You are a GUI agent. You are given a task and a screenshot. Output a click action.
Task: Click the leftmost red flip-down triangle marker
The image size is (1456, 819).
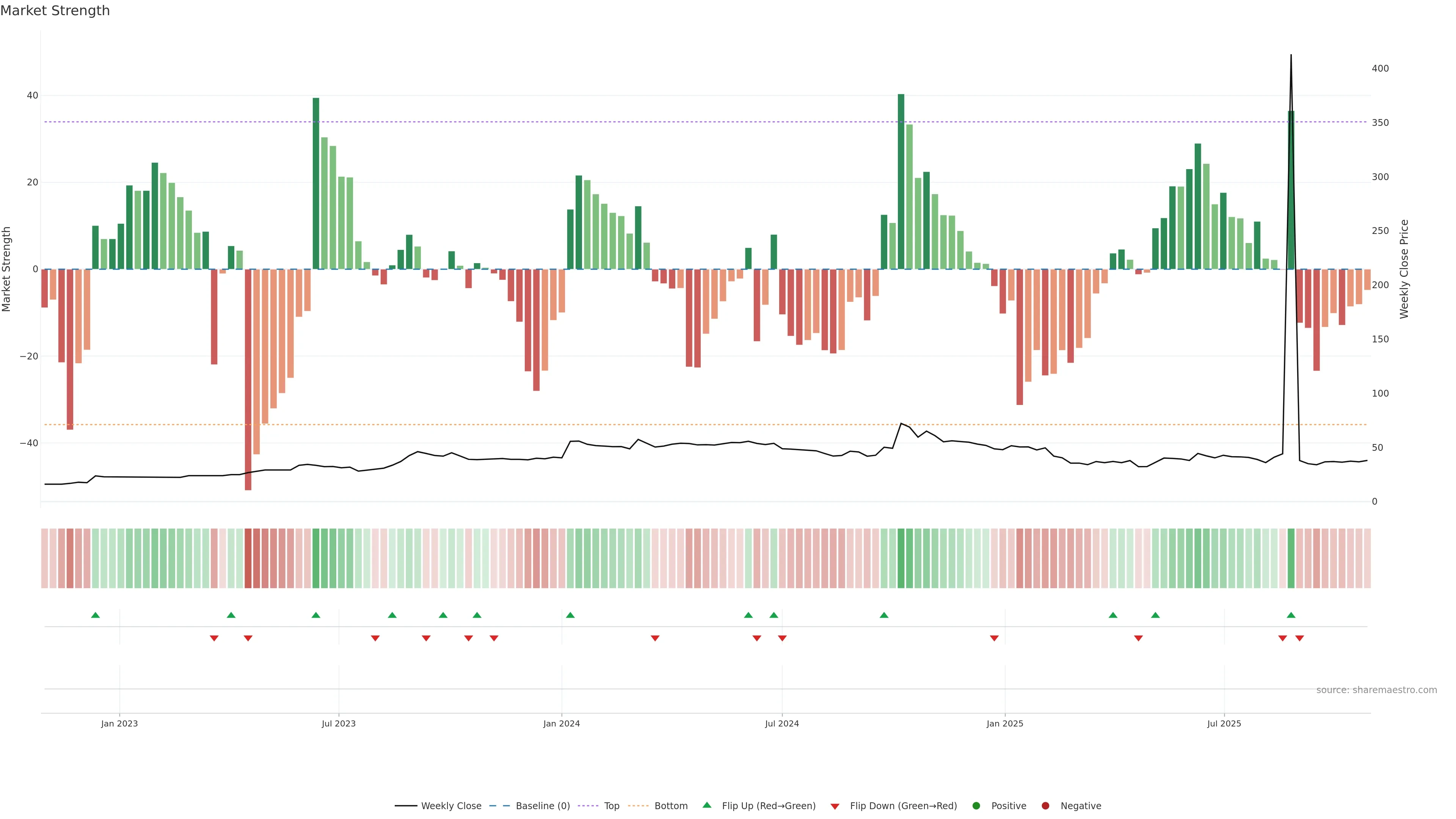214,638
